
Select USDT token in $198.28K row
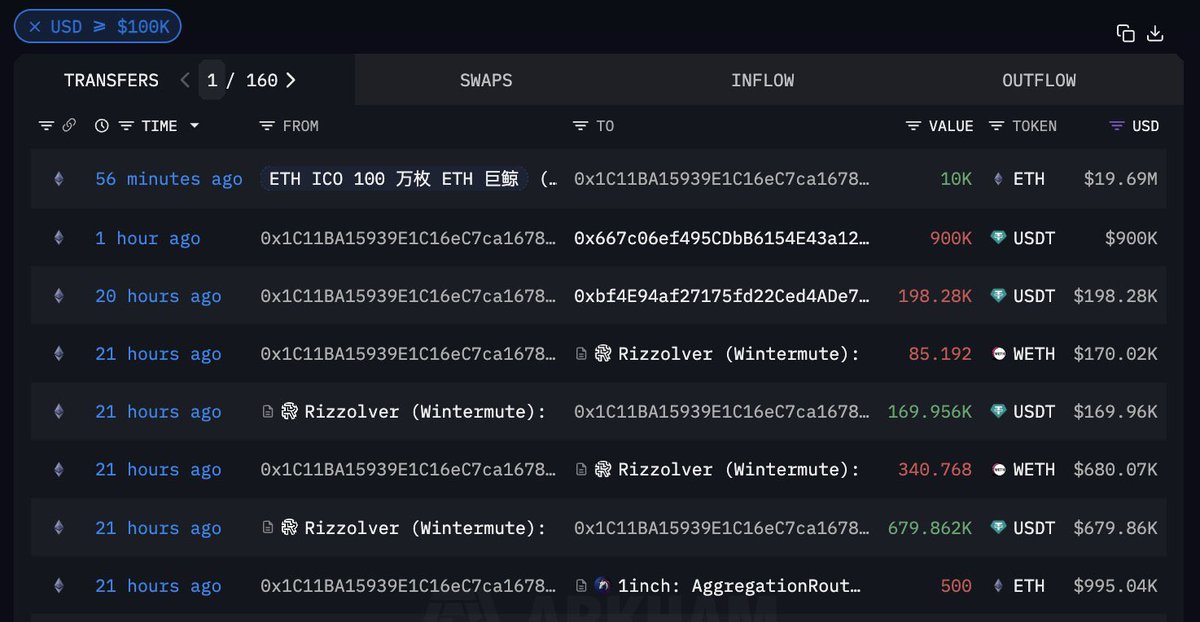[1022, 296]
